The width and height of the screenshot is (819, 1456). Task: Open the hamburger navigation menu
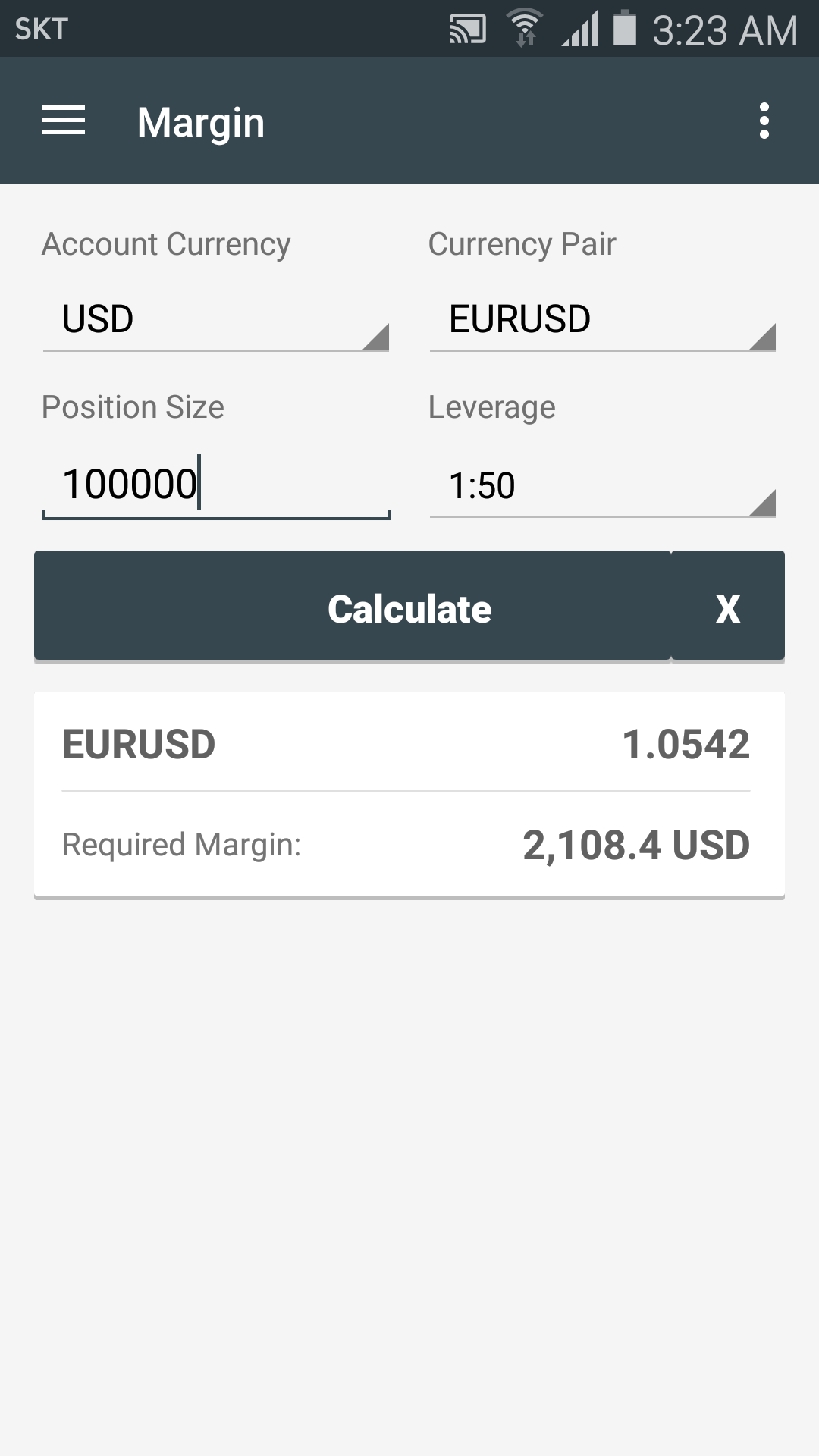64,121
